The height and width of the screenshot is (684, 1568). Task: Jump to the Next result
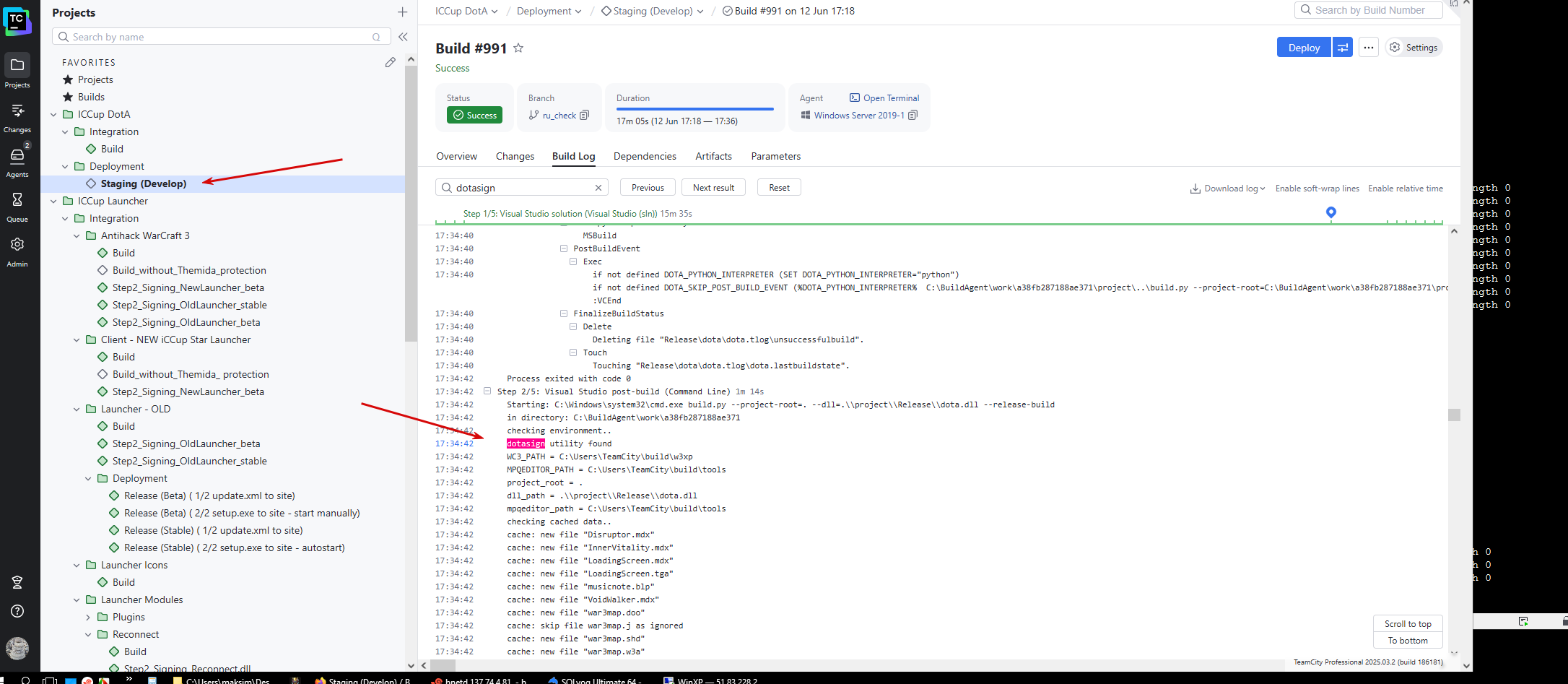(x=713, y=188)
